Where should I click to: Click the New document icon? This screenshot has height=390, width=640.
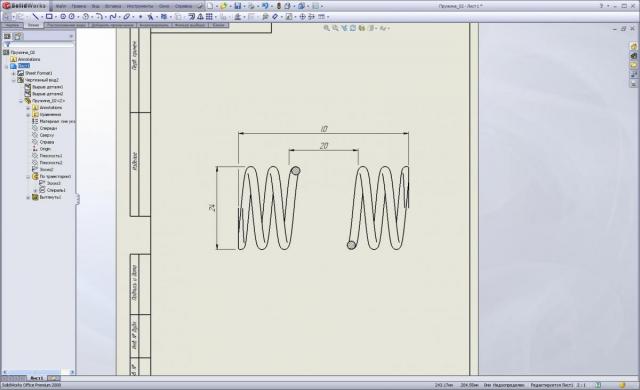[210, 6]
